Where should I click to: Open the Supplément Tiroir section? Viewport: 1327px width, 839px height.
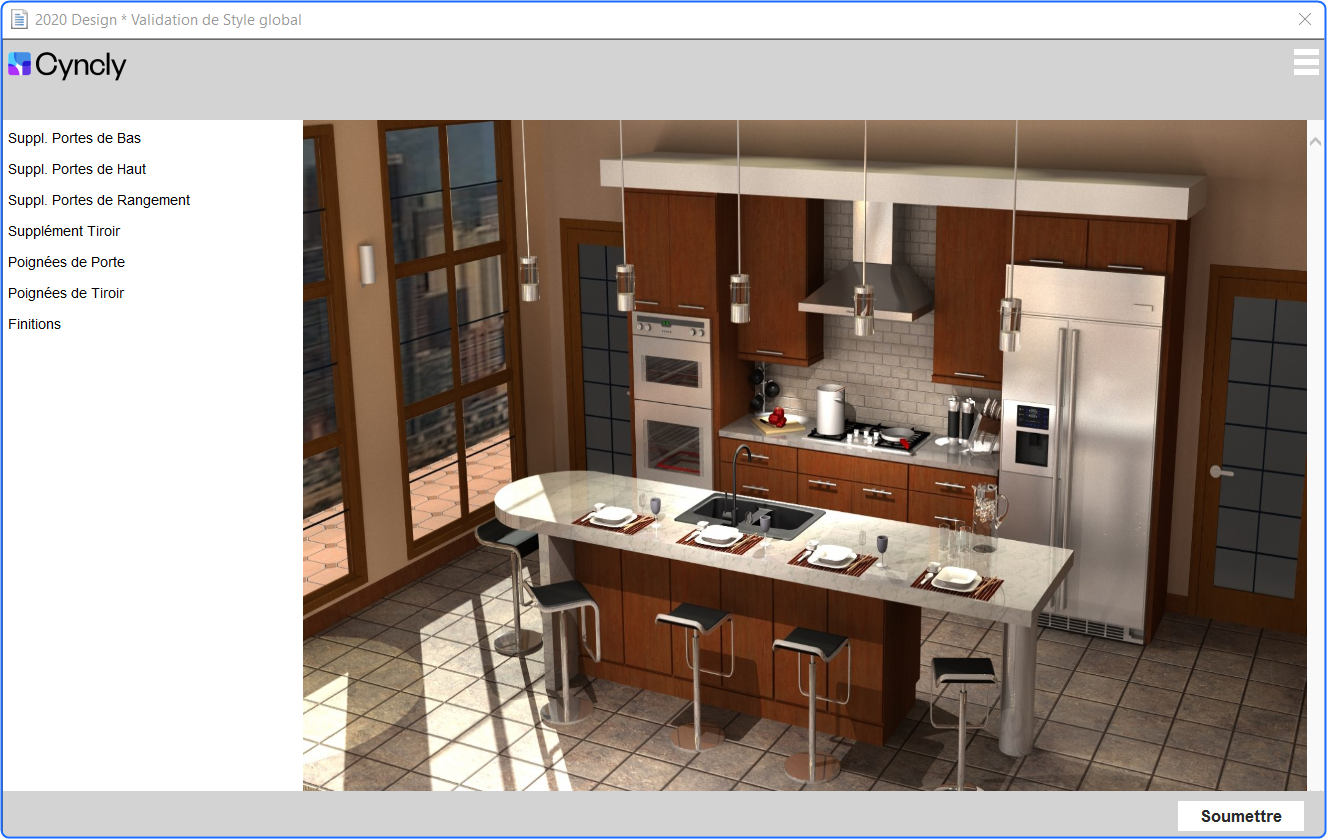coord(64,231)
